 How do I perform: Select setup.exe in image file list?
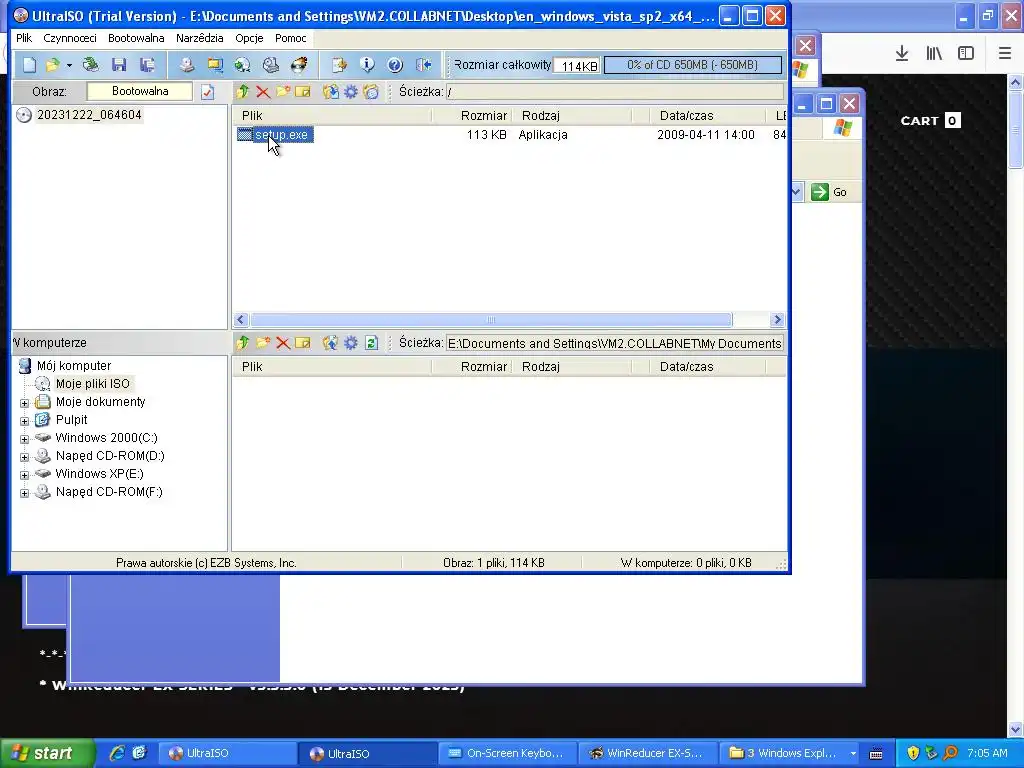click(281, 135)
